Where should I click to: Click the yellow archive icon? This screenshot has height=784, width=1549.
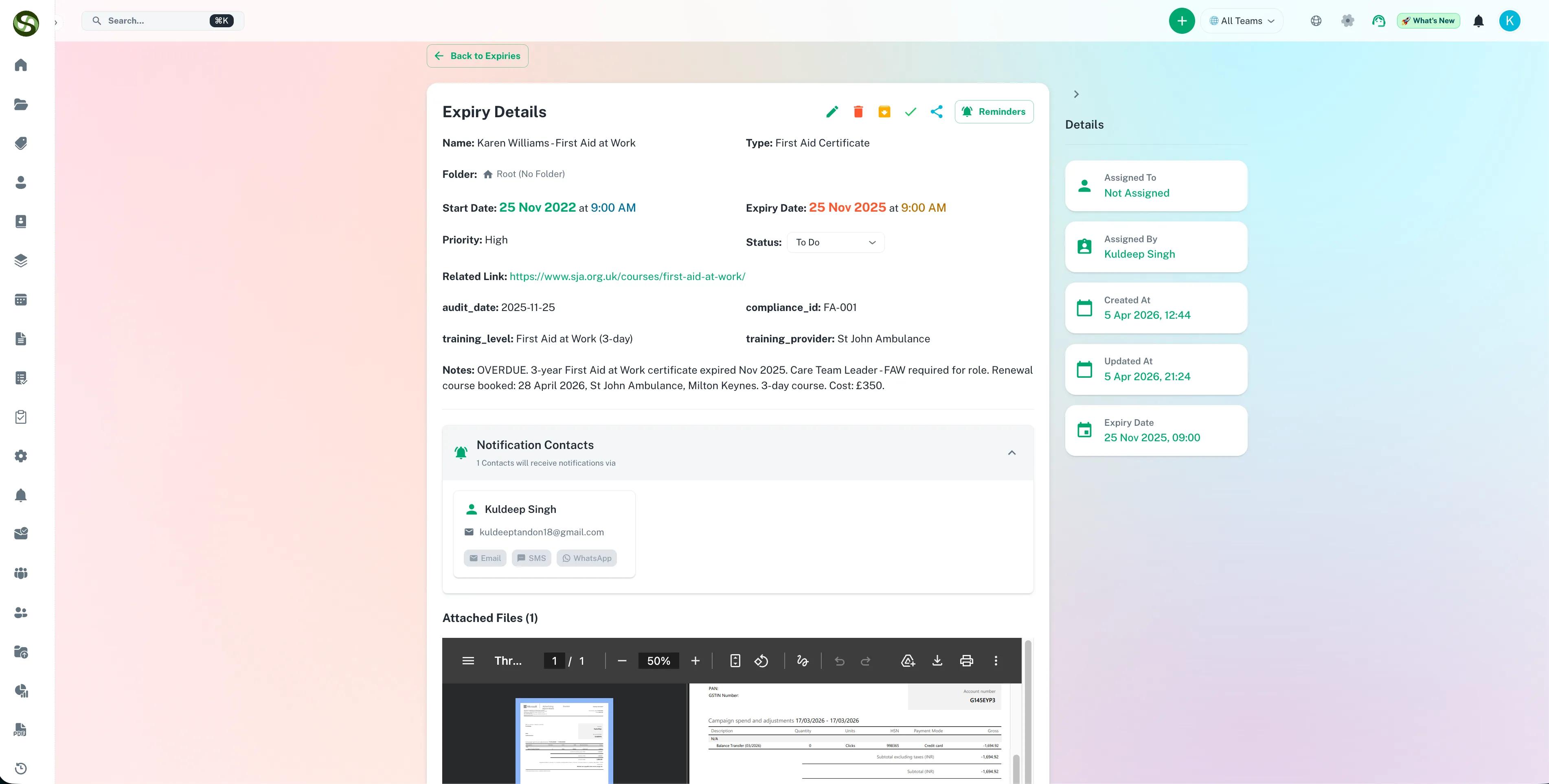[x=884, y=112]
